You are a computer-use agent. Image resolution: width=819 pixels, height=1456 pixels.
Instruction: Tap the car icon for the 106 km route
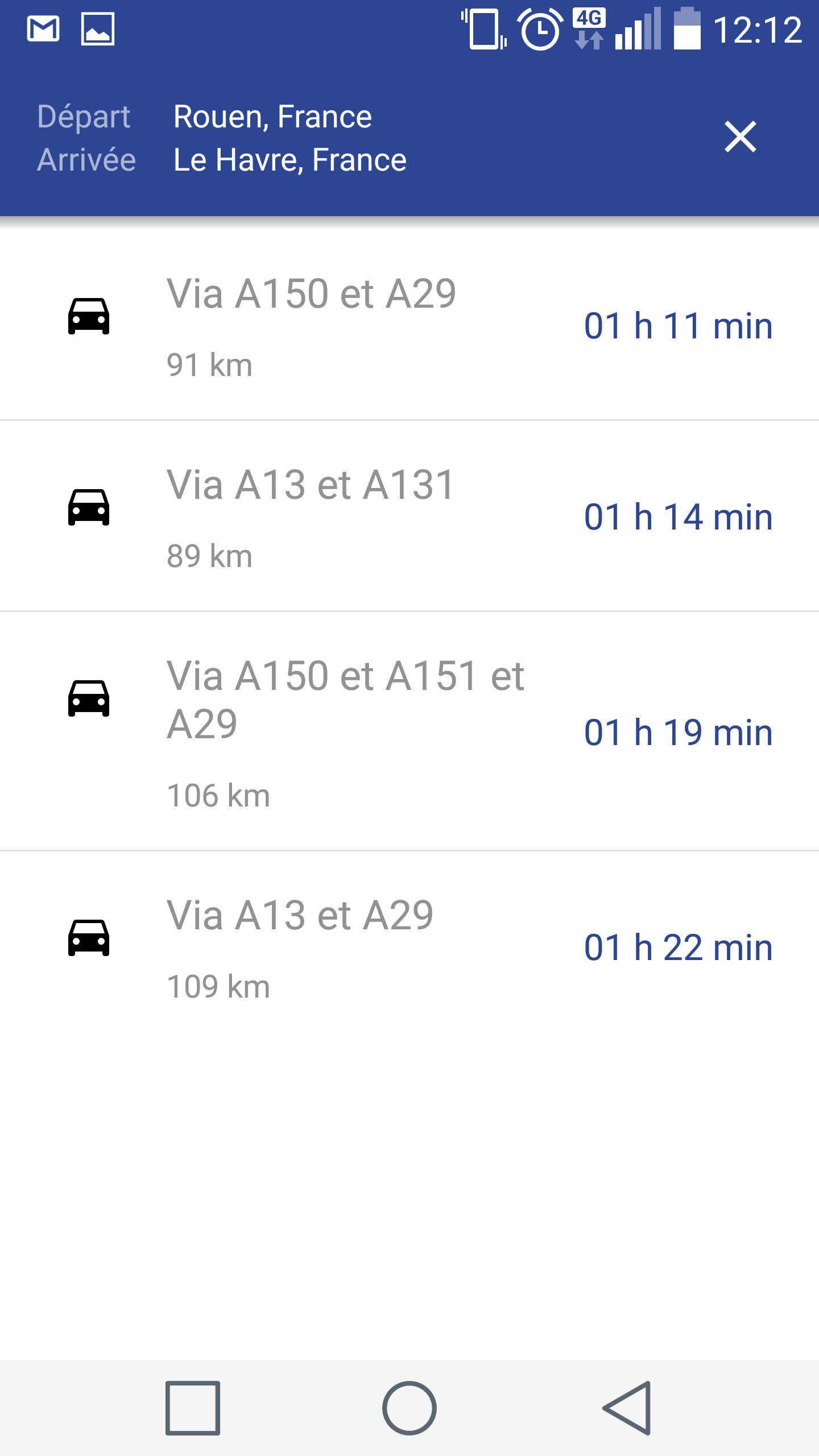[x=89, y=698]
